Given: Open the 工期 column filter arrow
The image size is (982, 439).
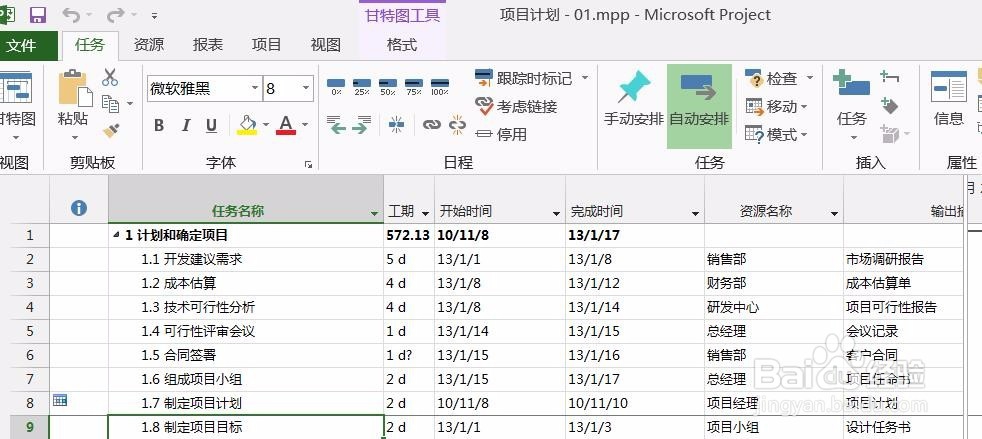Looking at the screenshot, I should tap(425, 214).
